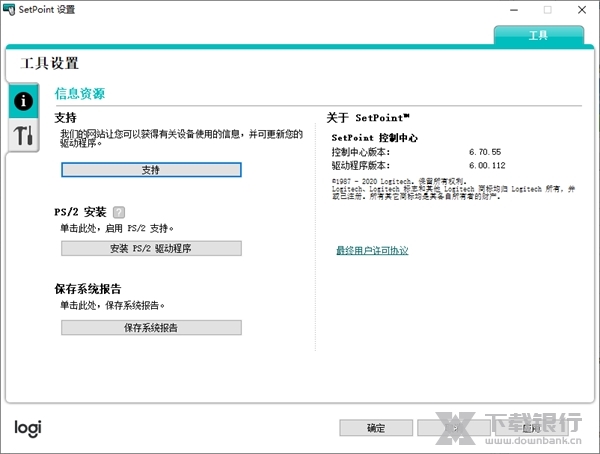Open the hammer and screwdriver tools icon
This screenshot has width=600, height=454.
23,135
